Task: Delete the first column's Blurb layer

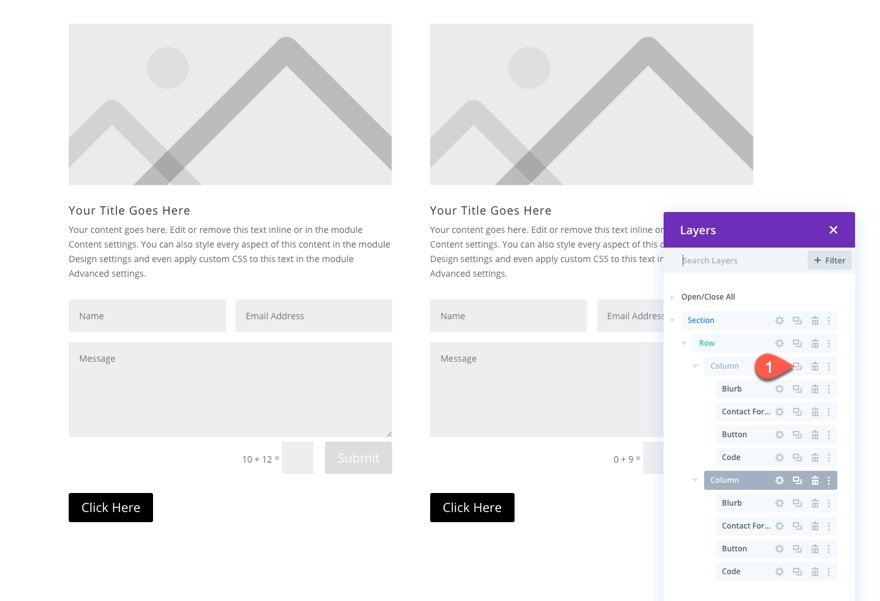Action: click(815, 389)
